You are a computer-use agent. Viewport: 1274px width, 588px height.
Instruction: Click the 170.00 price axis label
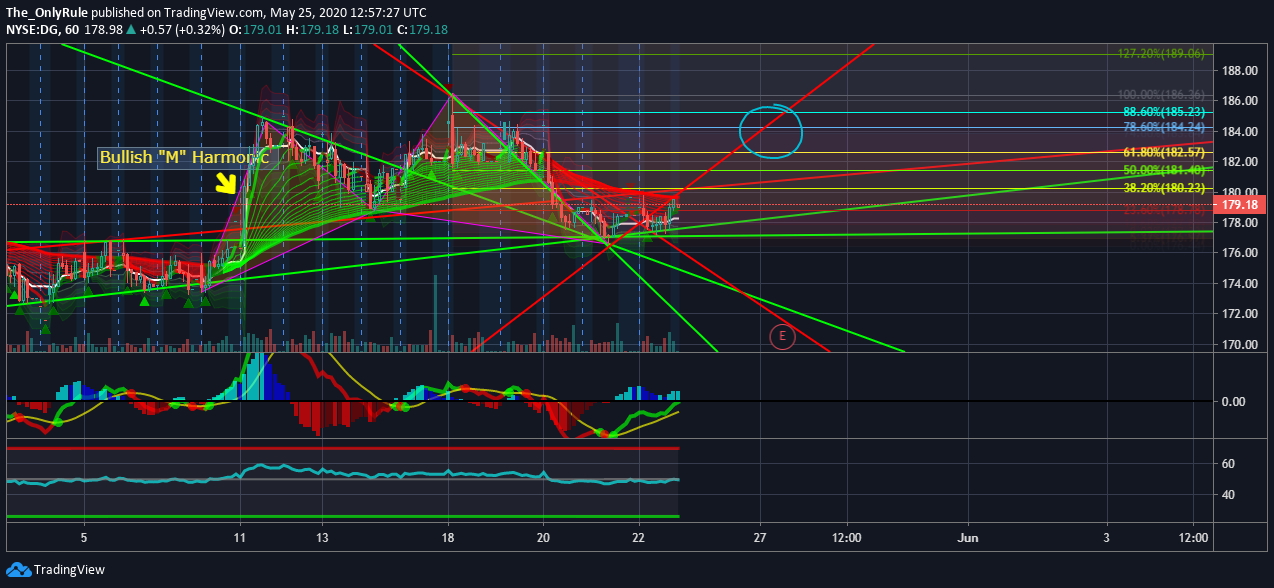coord(1238,344)
